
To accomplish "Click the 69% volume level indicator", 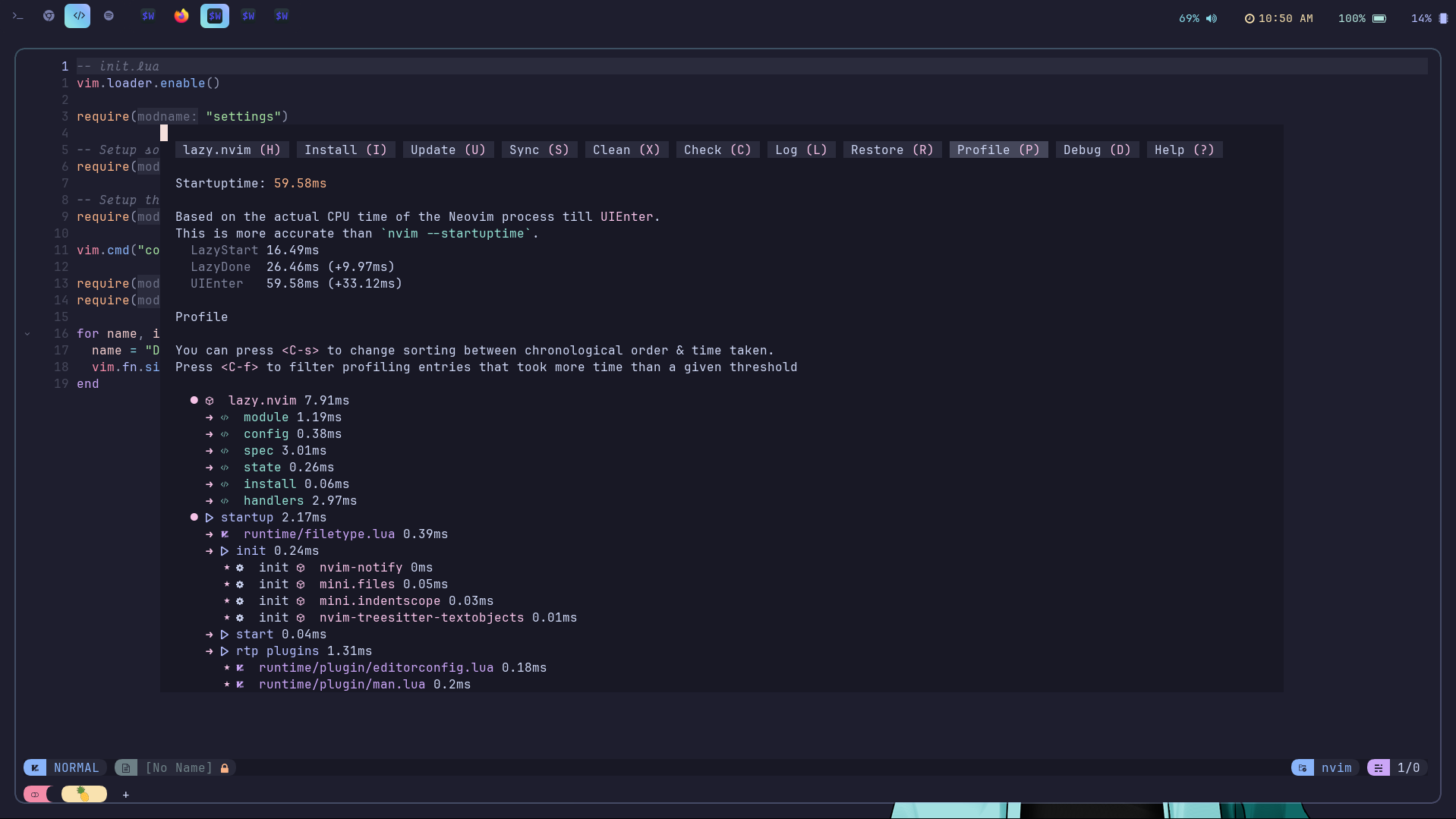I will 1188,18.
